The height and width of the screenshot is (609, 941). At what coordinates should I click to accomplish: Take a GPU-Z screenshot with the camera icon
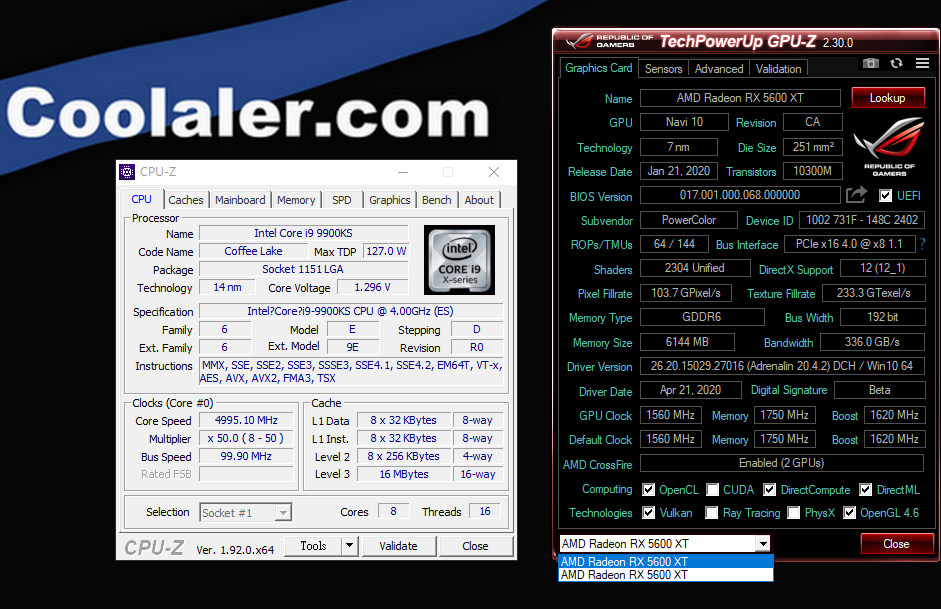(870, 64)
